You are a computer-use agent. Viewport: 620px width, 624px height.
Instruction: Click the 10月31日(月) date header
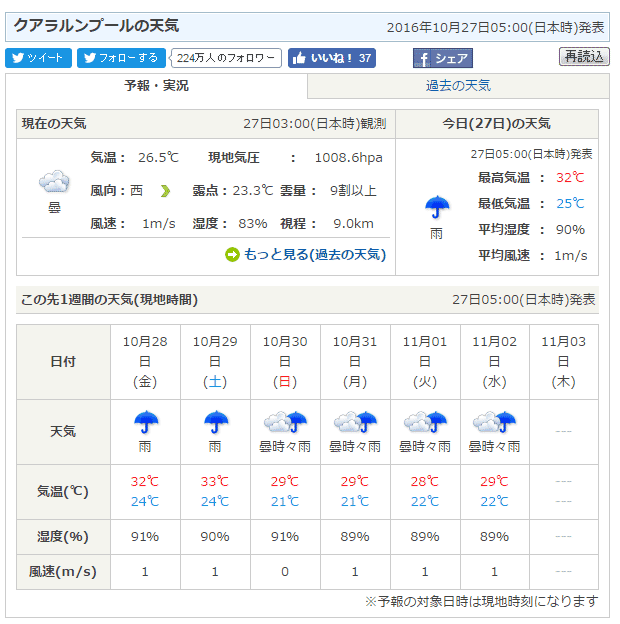(355, 362)
